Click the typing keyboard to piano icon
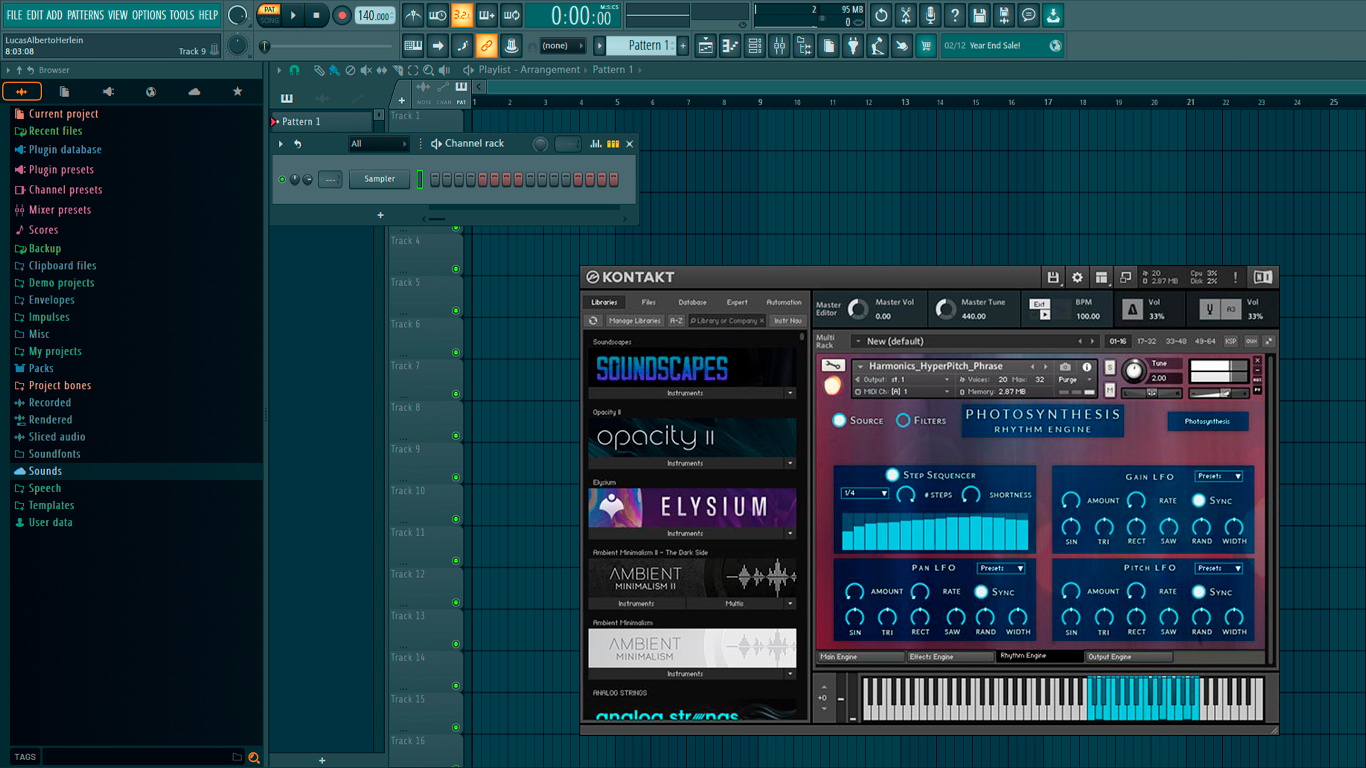Screen dimensions: 1366x768 coord(413,46)
